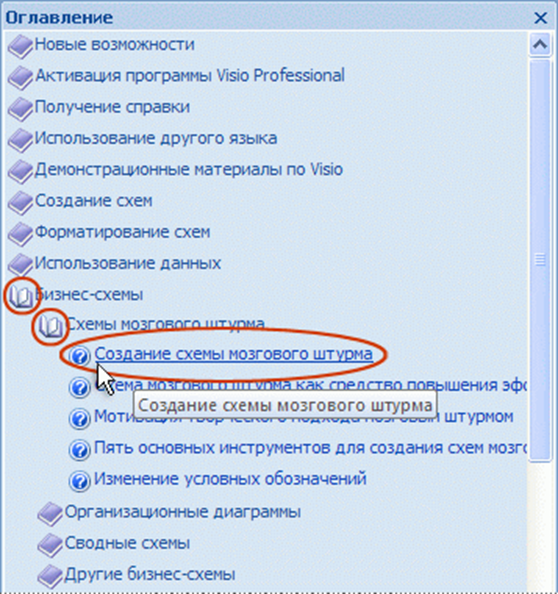Click the help icon for Изменение условных обозначений

click(x=80, y=481)
